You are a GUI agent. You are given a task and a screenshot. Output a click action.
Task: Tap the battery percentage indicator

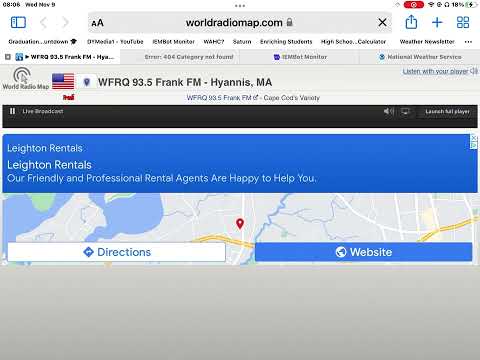[463, 5]
